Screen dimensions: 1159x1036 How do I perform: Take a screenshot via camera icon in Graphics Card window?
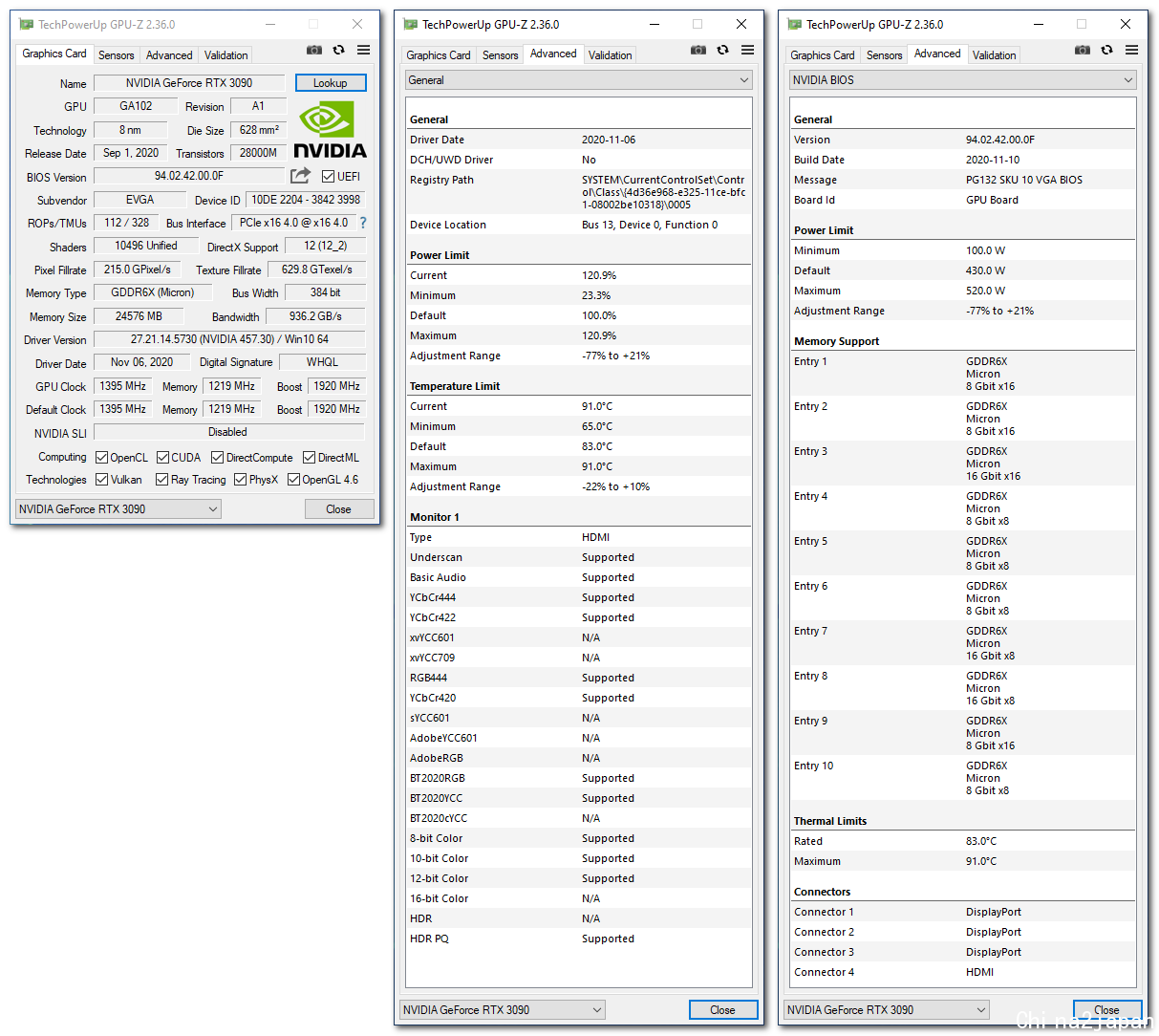[x=314, y=50]
